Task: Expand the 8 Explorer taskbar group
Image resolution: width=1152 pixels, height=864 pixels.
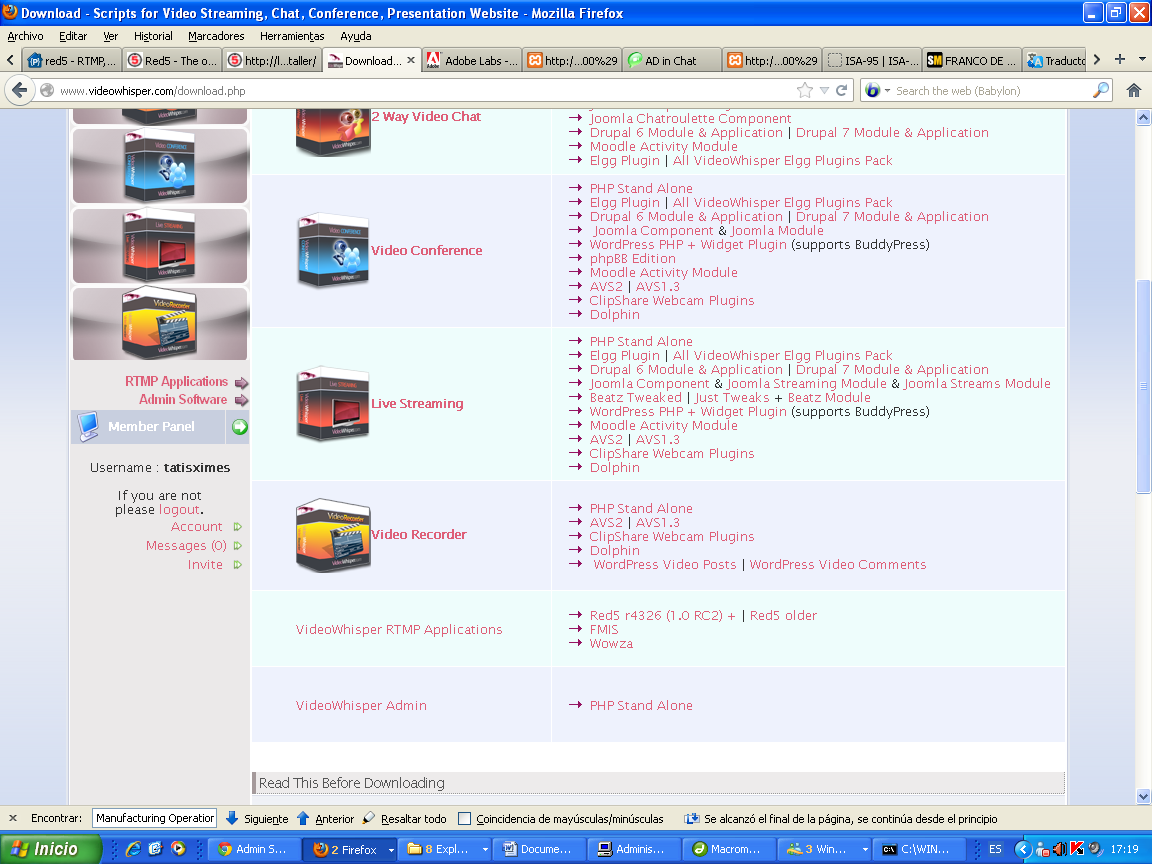Action: tap(485, 849)
